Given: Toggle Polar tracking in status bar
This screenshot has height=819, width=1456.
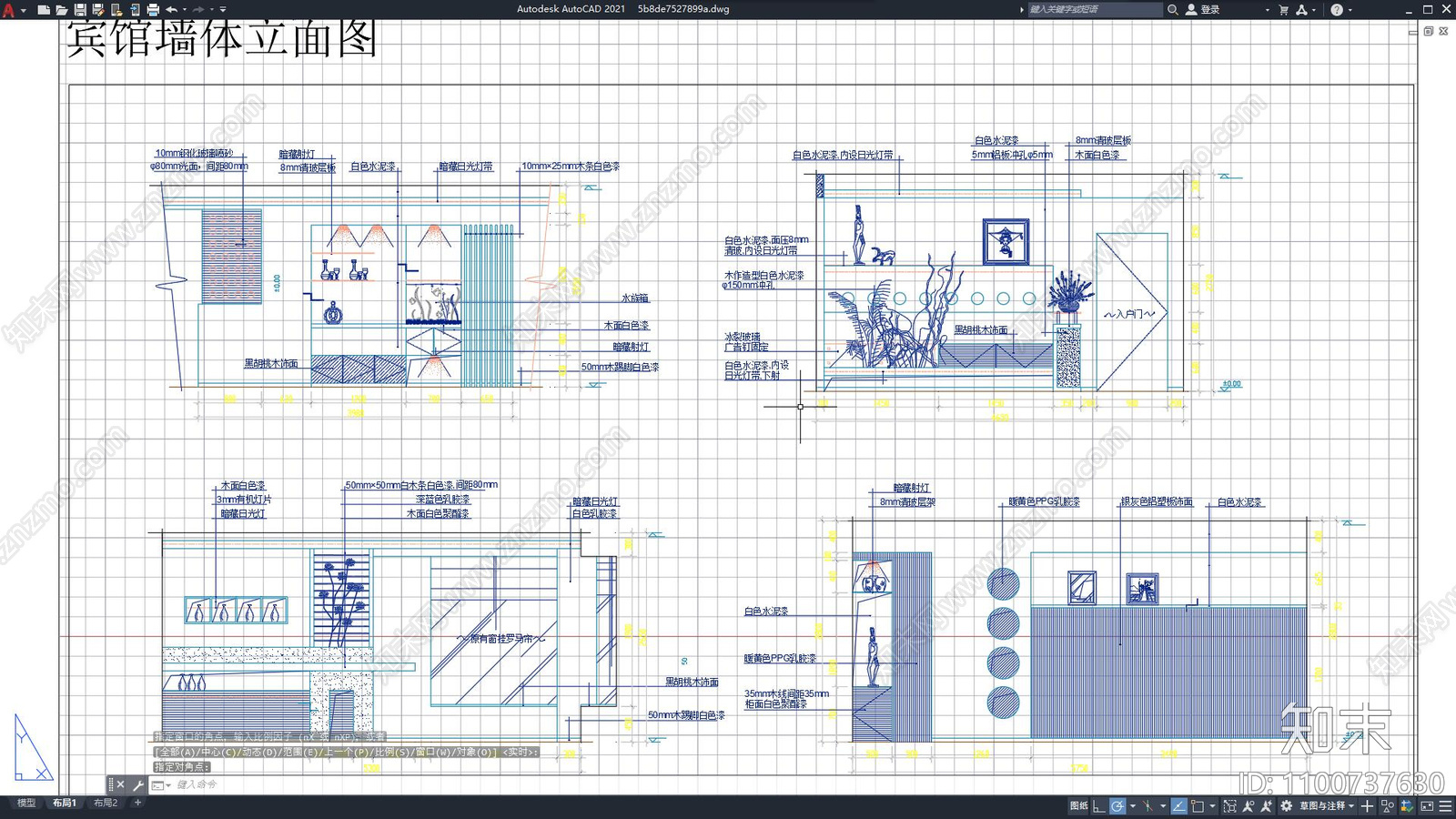Looking at the screenshot, I should pos(1117,806).
